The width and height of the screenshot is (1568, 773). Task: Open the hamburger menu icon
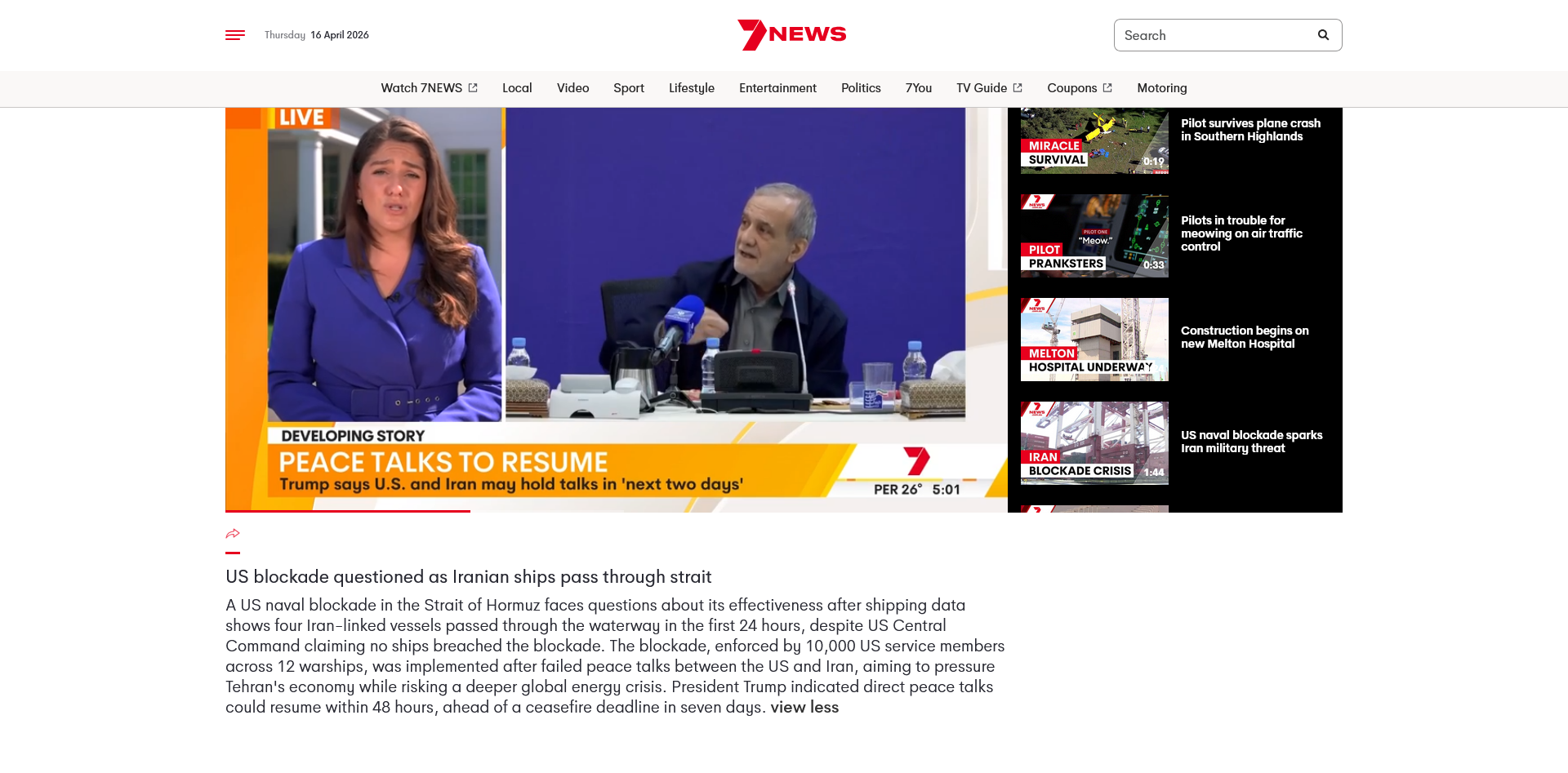click(x=235, y=35)
